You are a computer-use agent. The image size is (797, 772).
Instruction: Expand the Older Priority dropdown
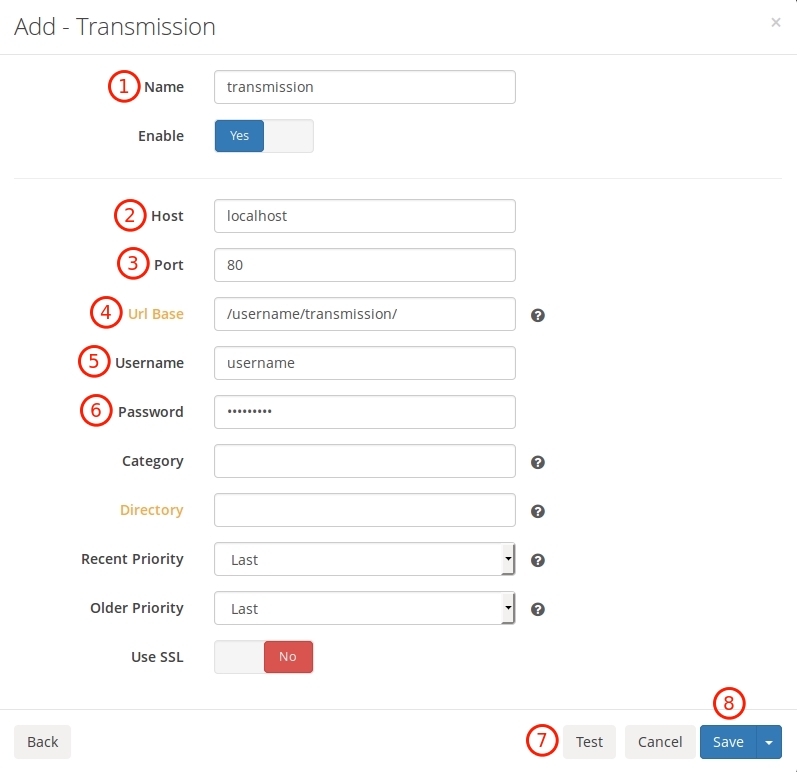tap(364, 608)
